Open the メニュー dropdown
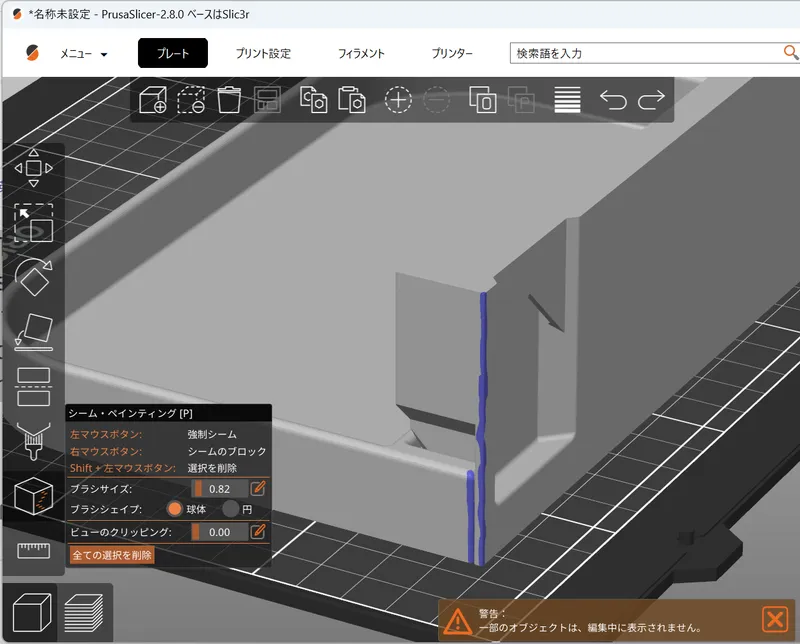 (83, 54)
